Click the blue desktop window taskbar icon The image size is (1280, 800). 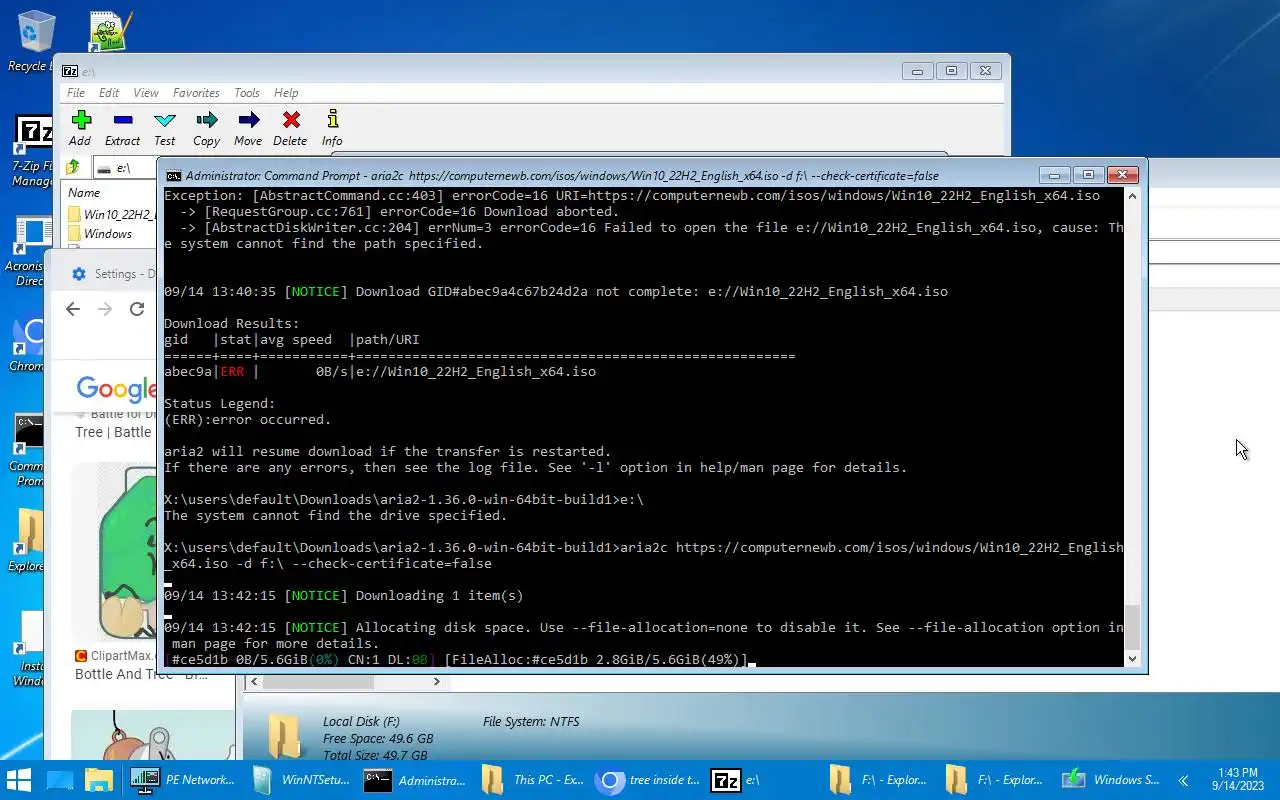pyautogui.click(x=60, y=780)
